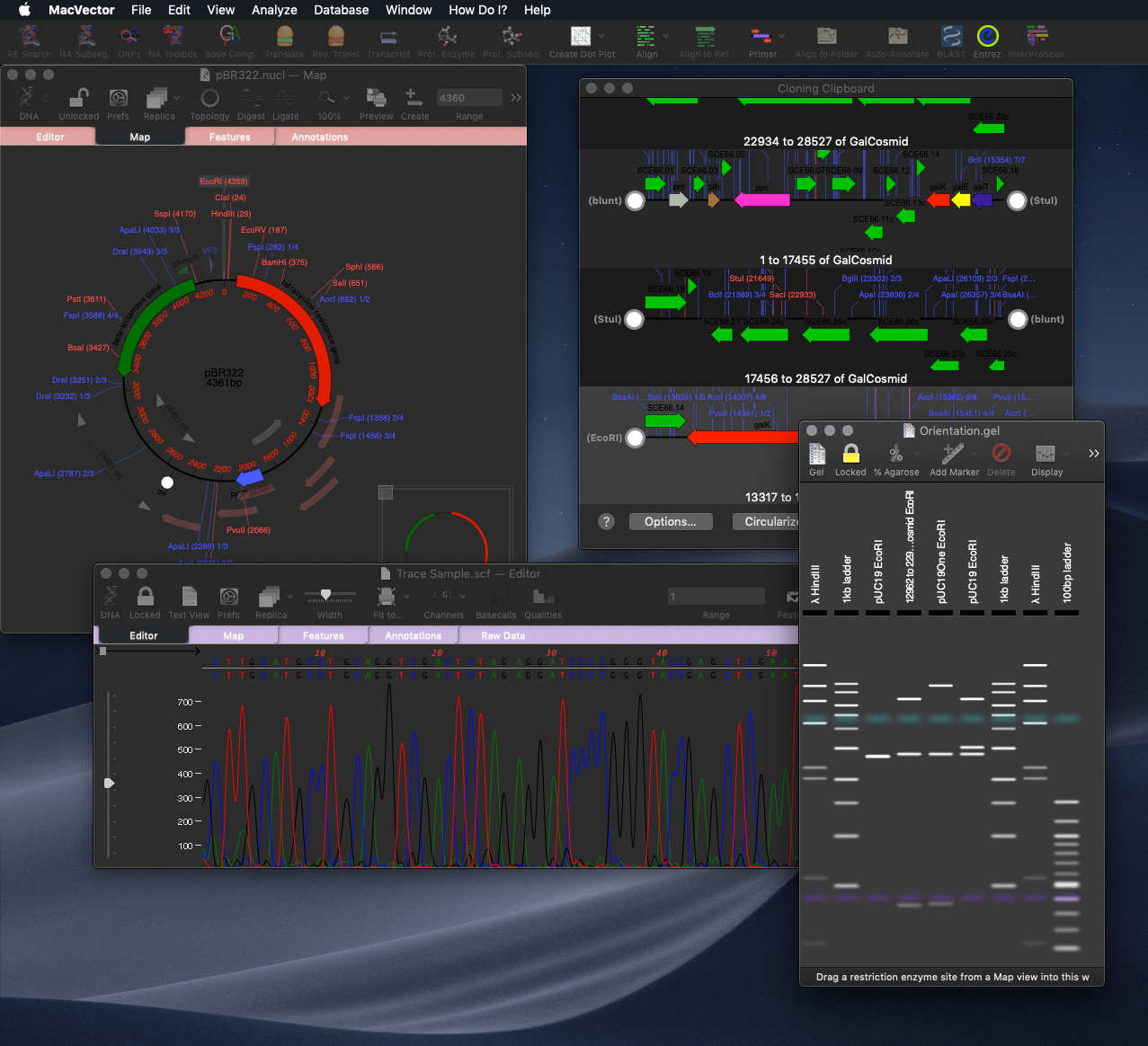Open the How Do I? menu
Screen dimensions: 1148x1046
[x=478, y=10]
